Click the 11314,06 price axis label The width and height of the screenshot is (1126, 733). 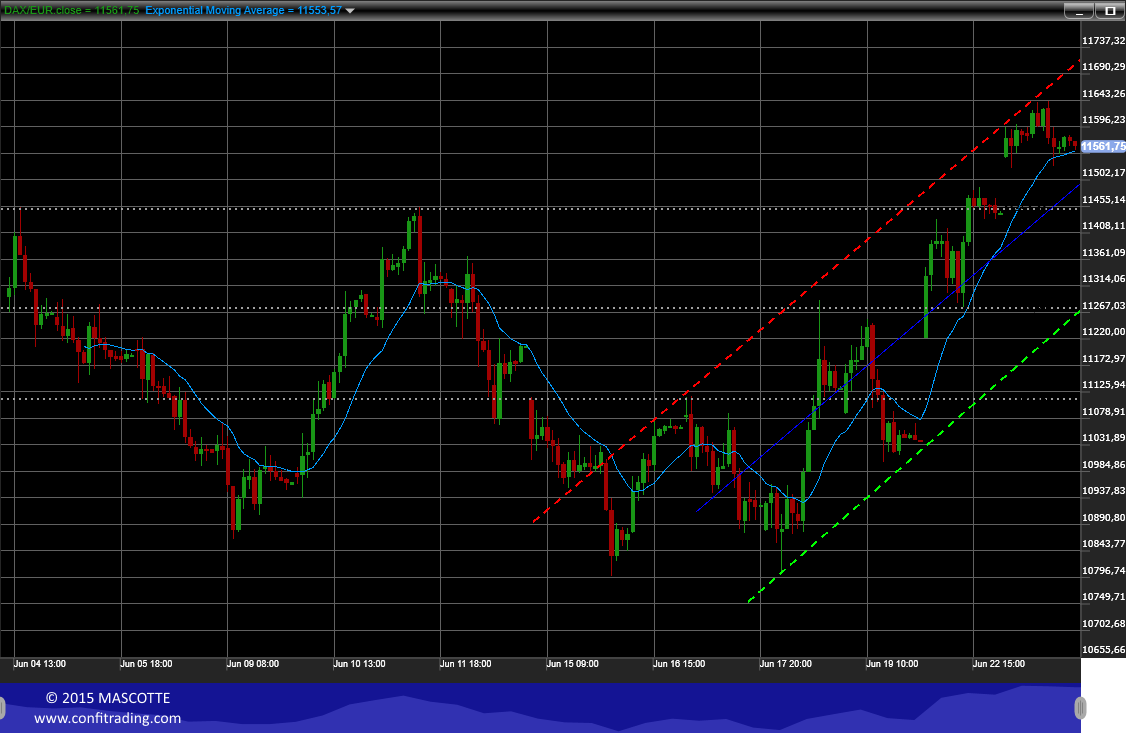(x=1103, y=279)
